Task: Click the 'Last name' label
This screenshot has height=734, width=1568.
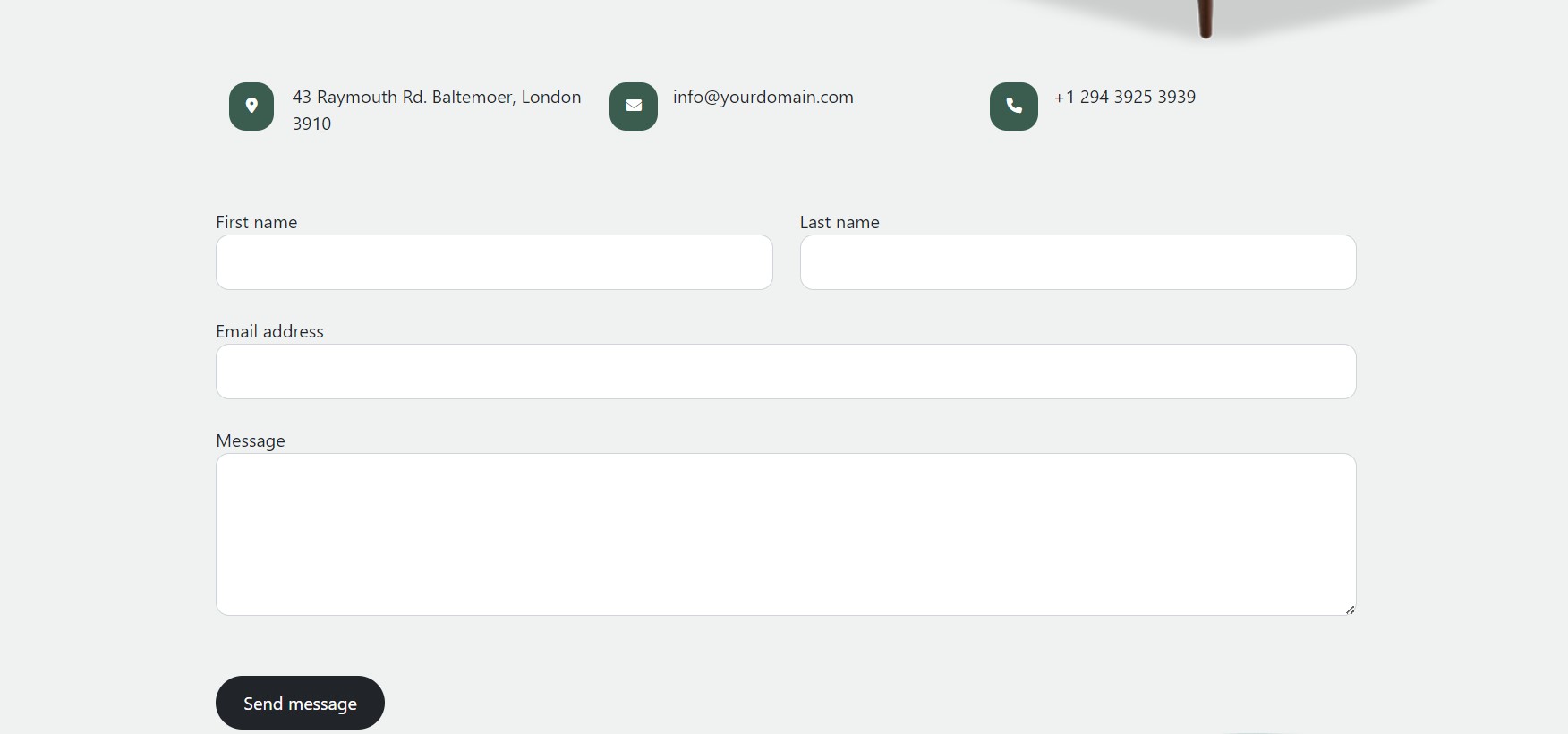Action: click(839, 222)
